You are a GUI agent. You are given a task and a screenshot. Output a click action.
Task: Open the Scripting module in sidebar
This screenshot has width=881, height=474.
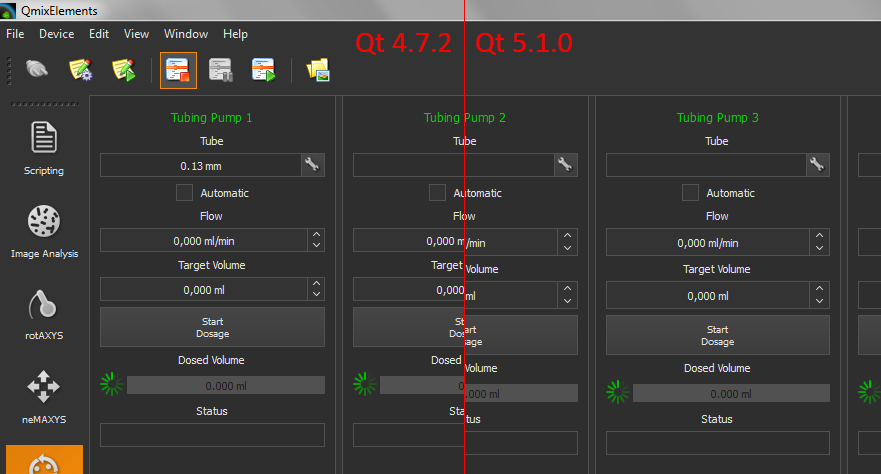pos(43,147)
